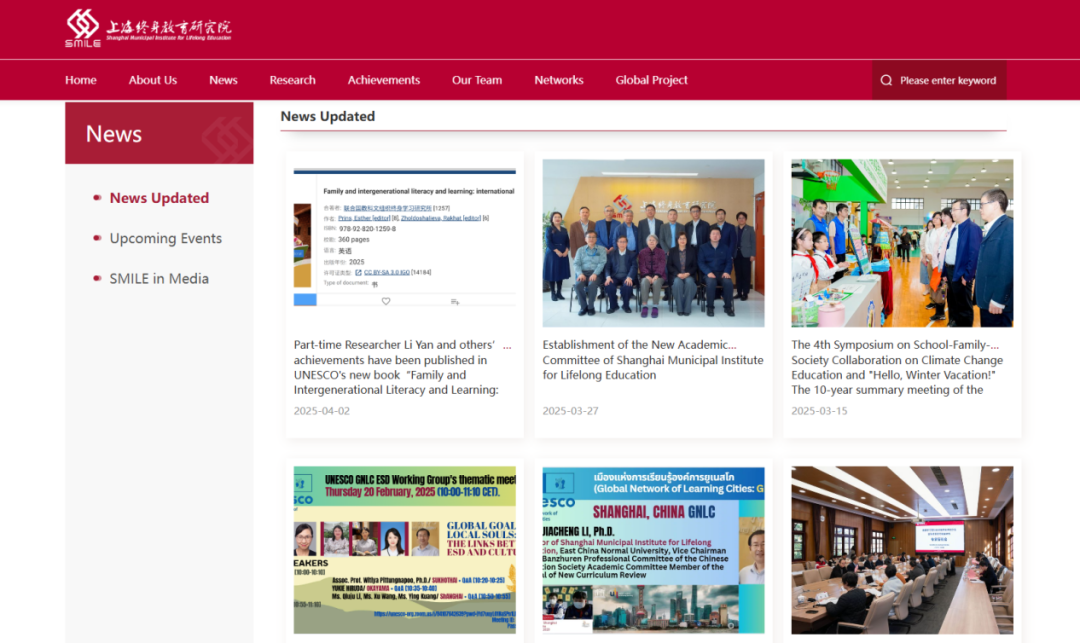
Task: Select News Updated in the sidebar
Action: 159,198
